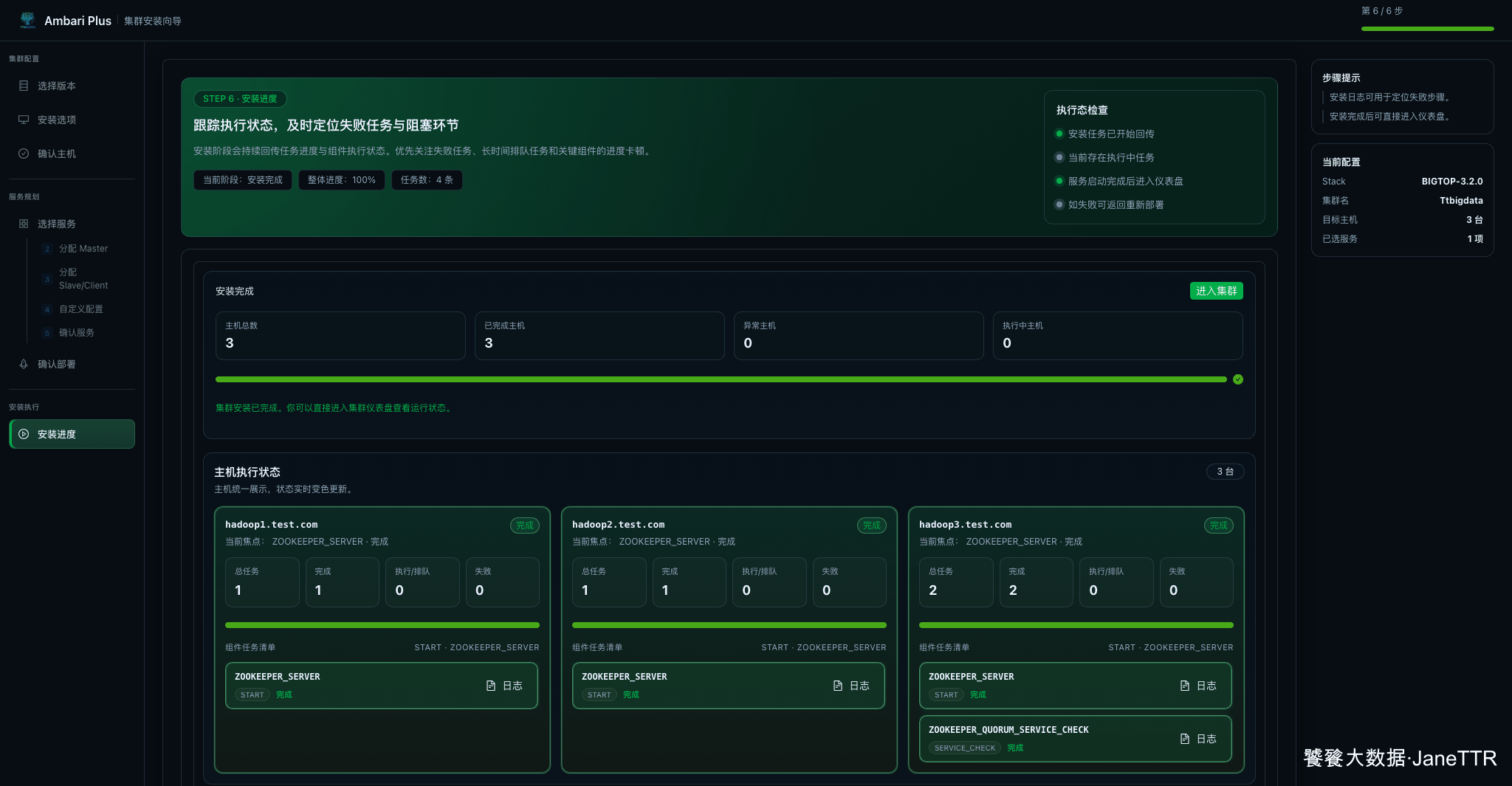Click the 执行中主机 stat card
Image resolution: width=1512 pixels, height=786 pixels.
tap(1118, 336)
